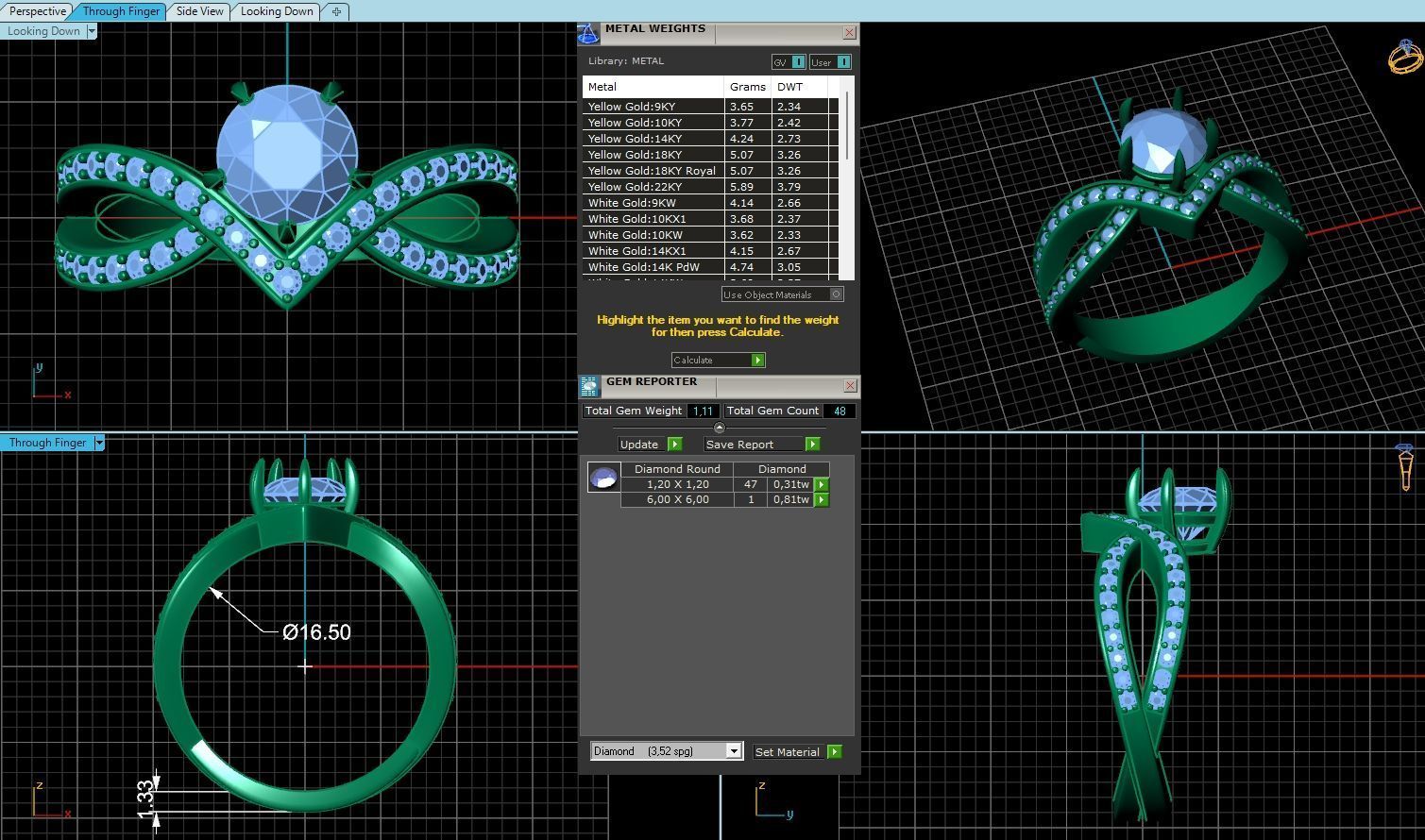Switch to the Perspective tab
The height and width of the screenshot is (840, 1425).
pos(38,11)
